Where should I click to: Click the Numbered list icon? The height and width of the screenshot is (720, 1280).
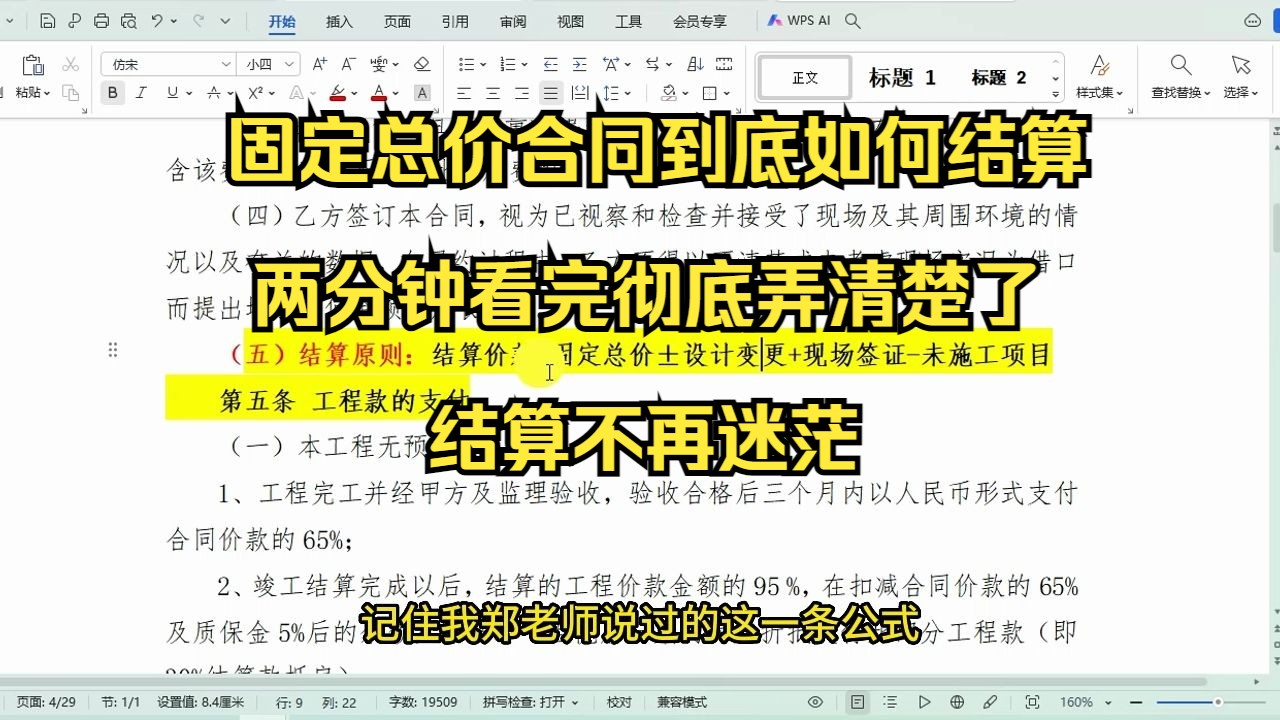(508, 64)
